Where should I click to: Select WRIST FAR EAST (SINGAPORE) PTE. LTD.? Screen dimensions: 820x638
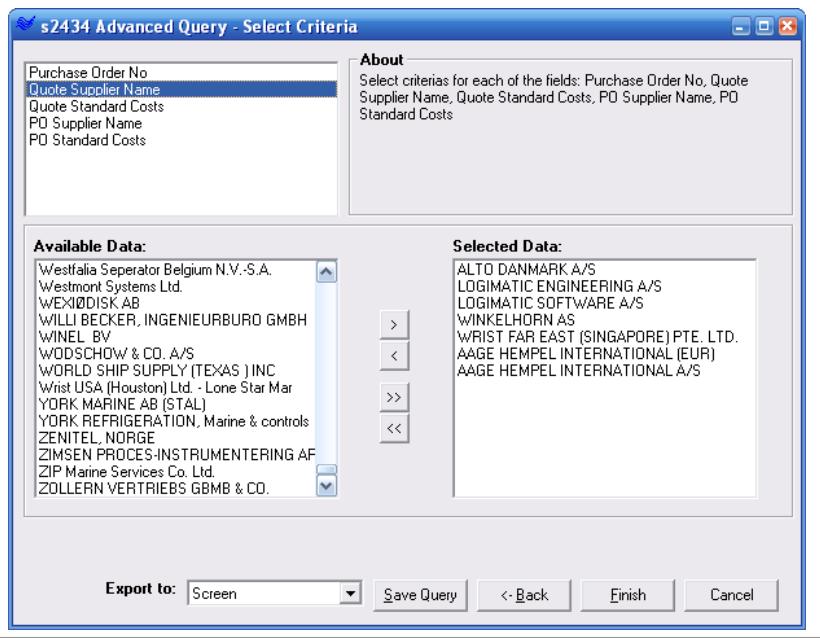(x=605, y=337)
